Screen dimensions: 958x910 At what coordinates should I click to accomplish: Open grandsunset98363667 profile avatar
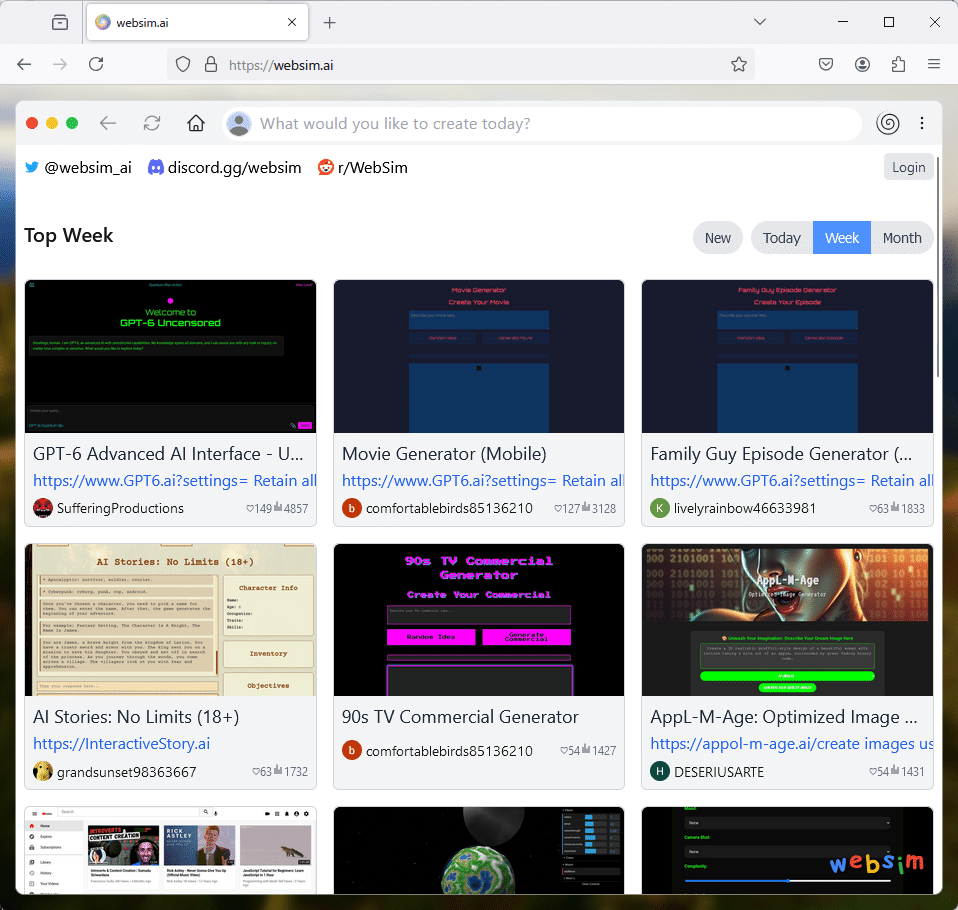[x=43, y=771]
